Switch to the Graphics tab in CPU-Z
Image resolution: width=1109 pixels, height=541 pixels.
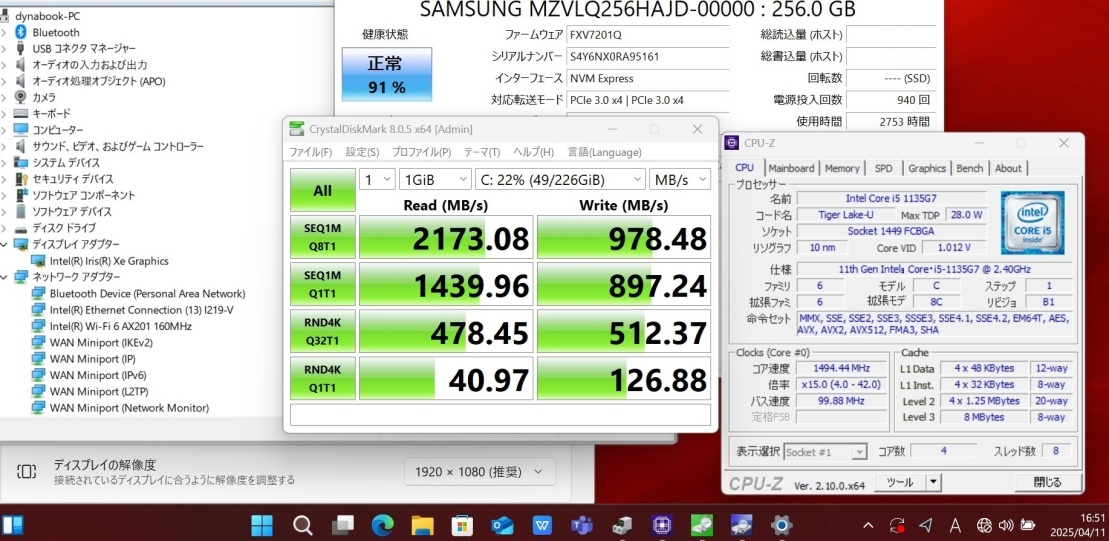click(x=927, y=168)
